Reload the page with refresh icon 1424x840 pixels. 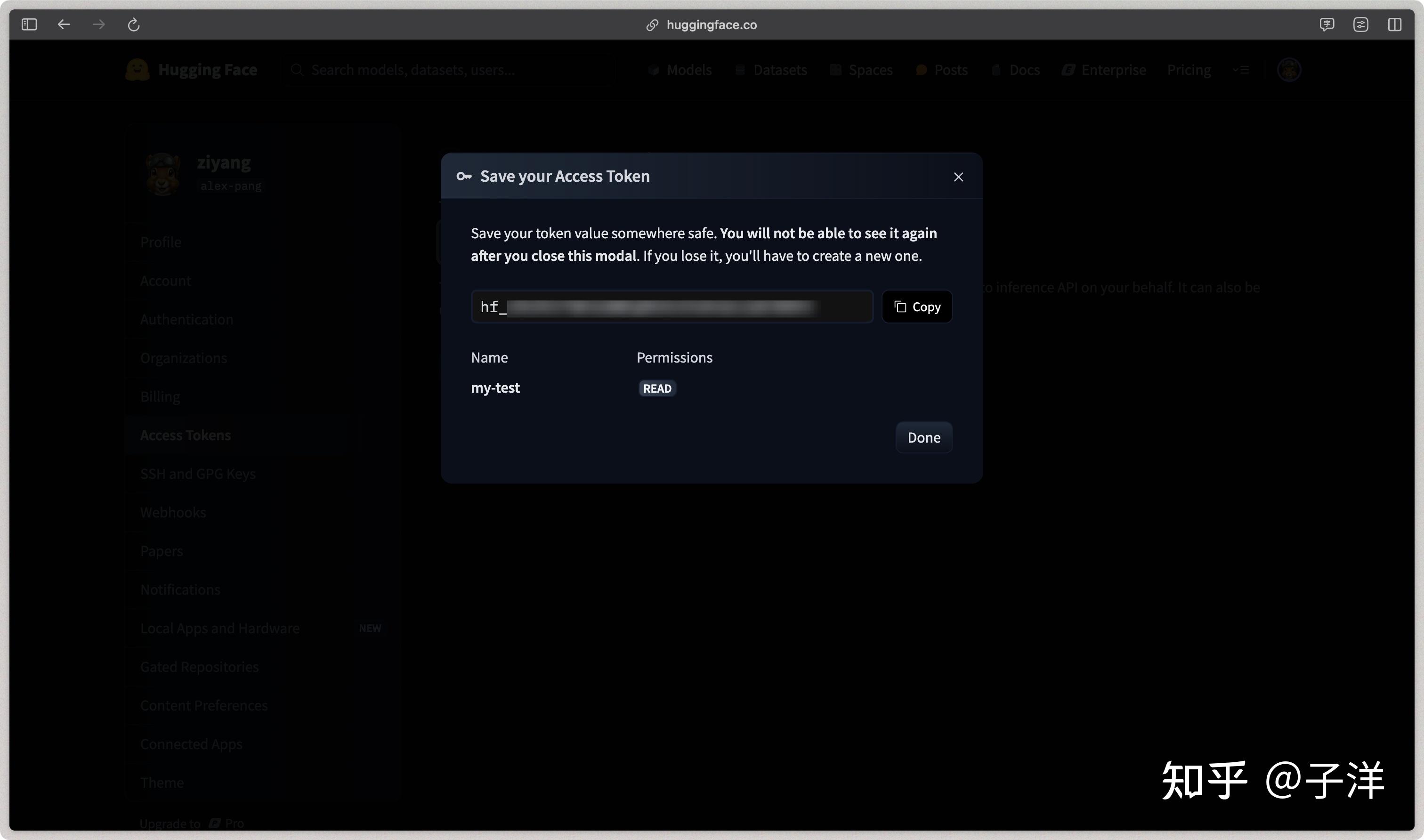click(134, 25)
